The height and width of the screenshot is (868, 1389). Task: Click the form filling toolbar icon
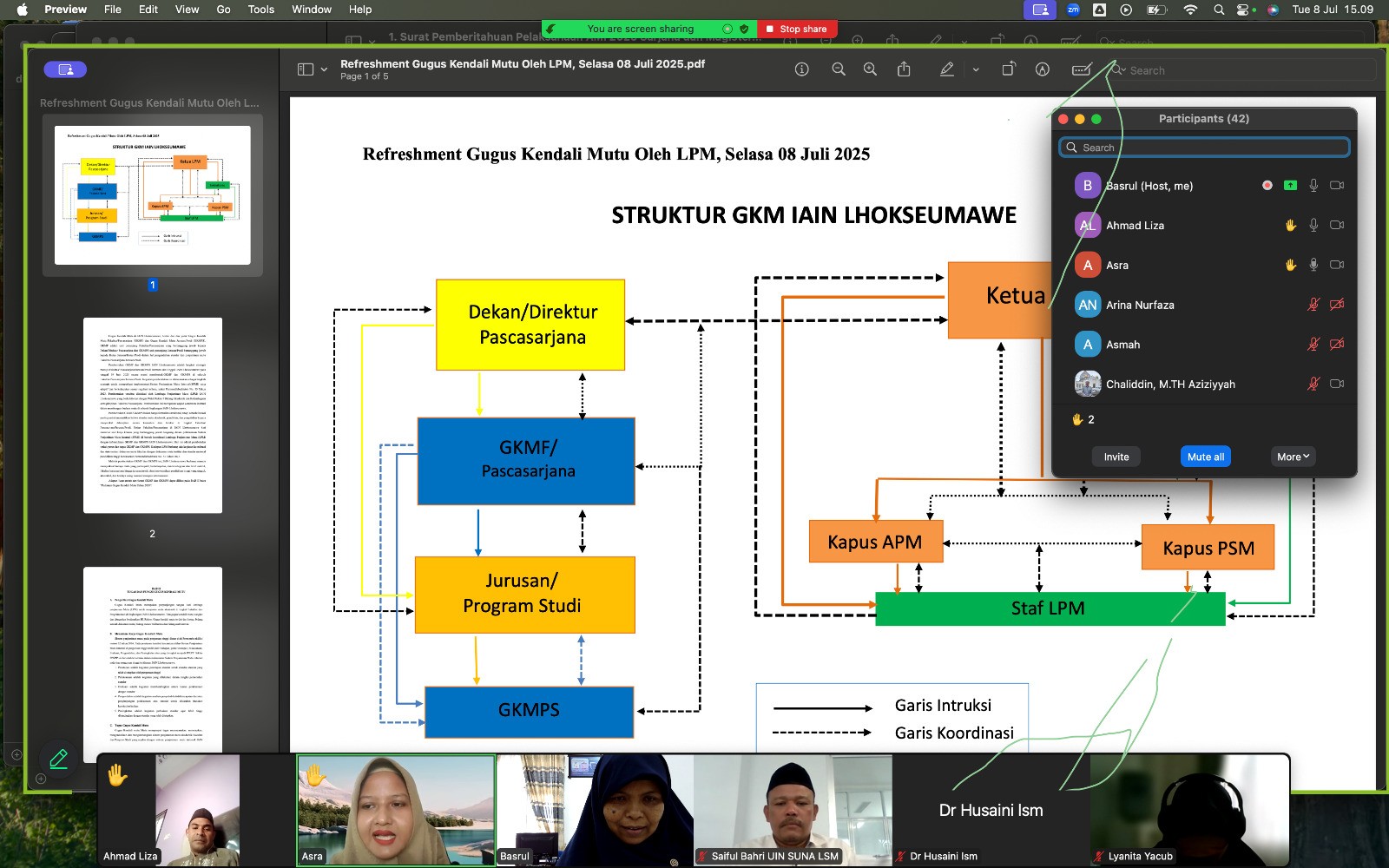point(1081,69)
